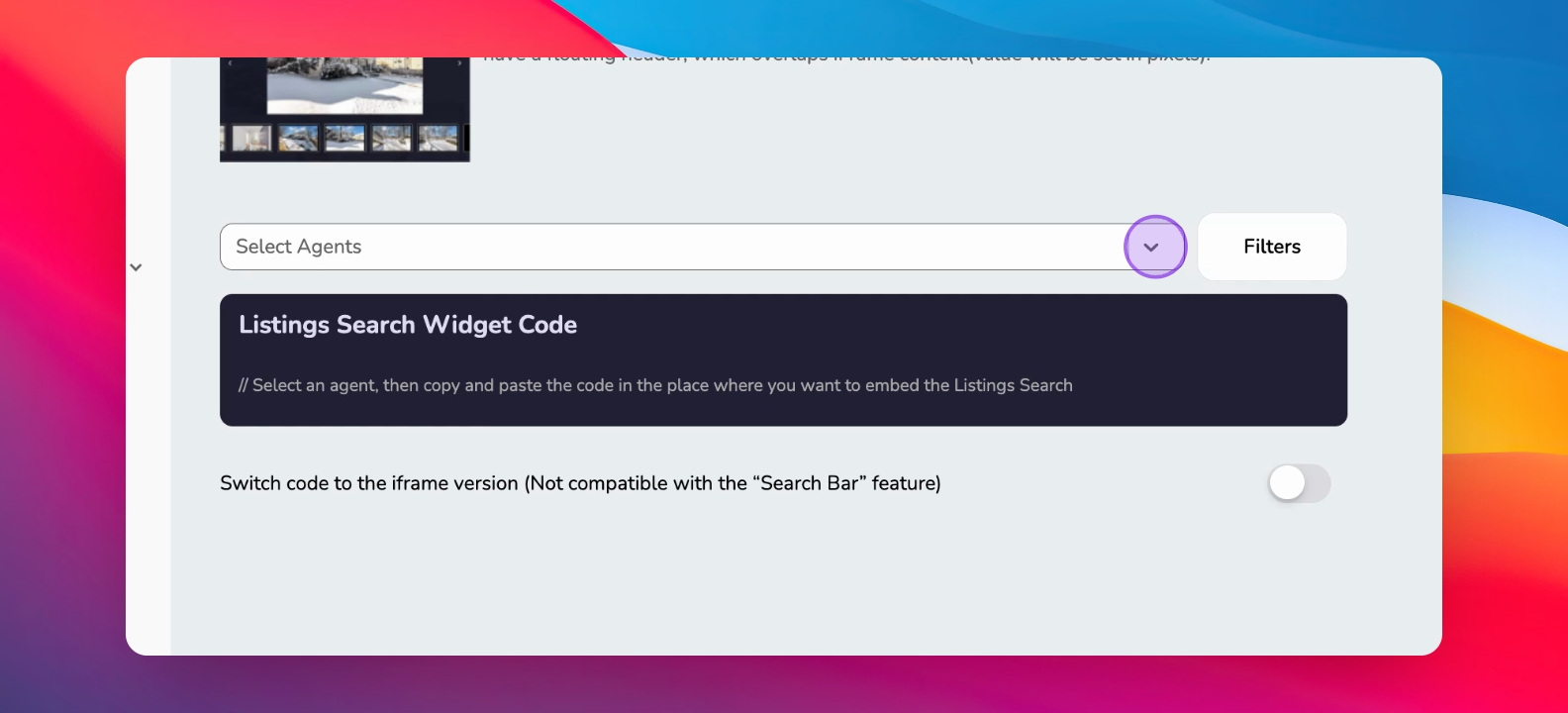Viewport: 1568px width, 713px height.
Task: Collapse the left sidebar using its chevron
Action: [136, 267]
